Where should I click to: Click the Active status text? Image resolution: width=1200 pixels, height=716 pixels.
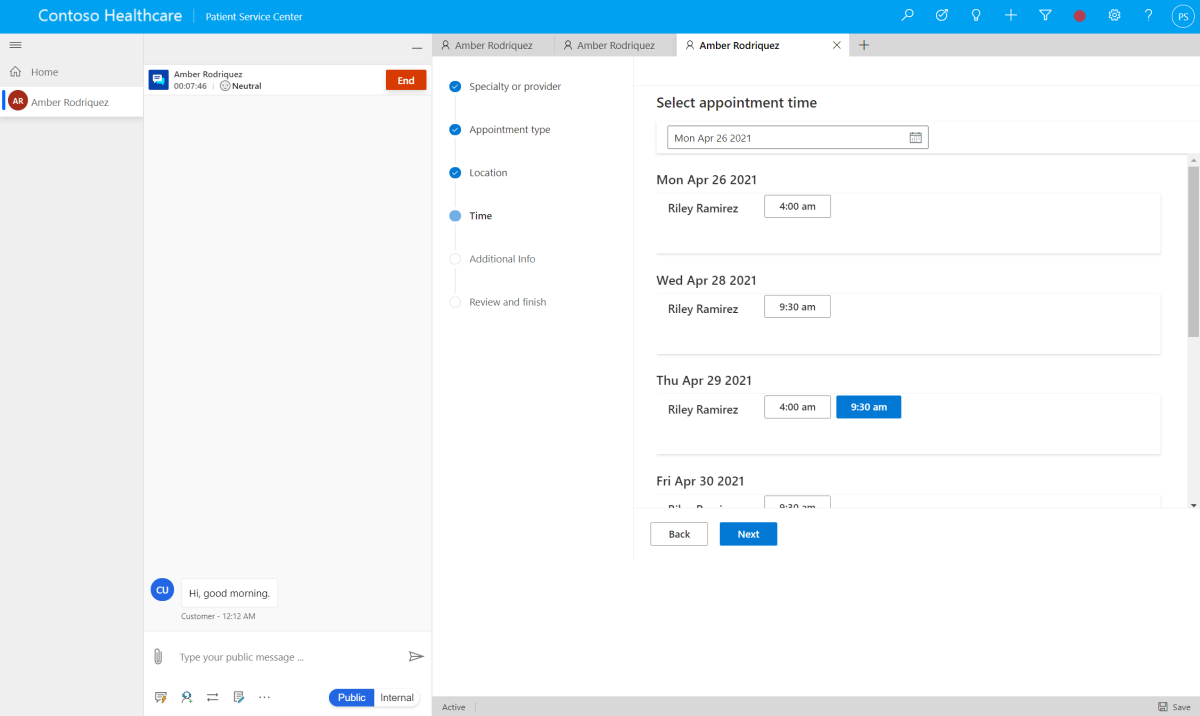(454, 707)
